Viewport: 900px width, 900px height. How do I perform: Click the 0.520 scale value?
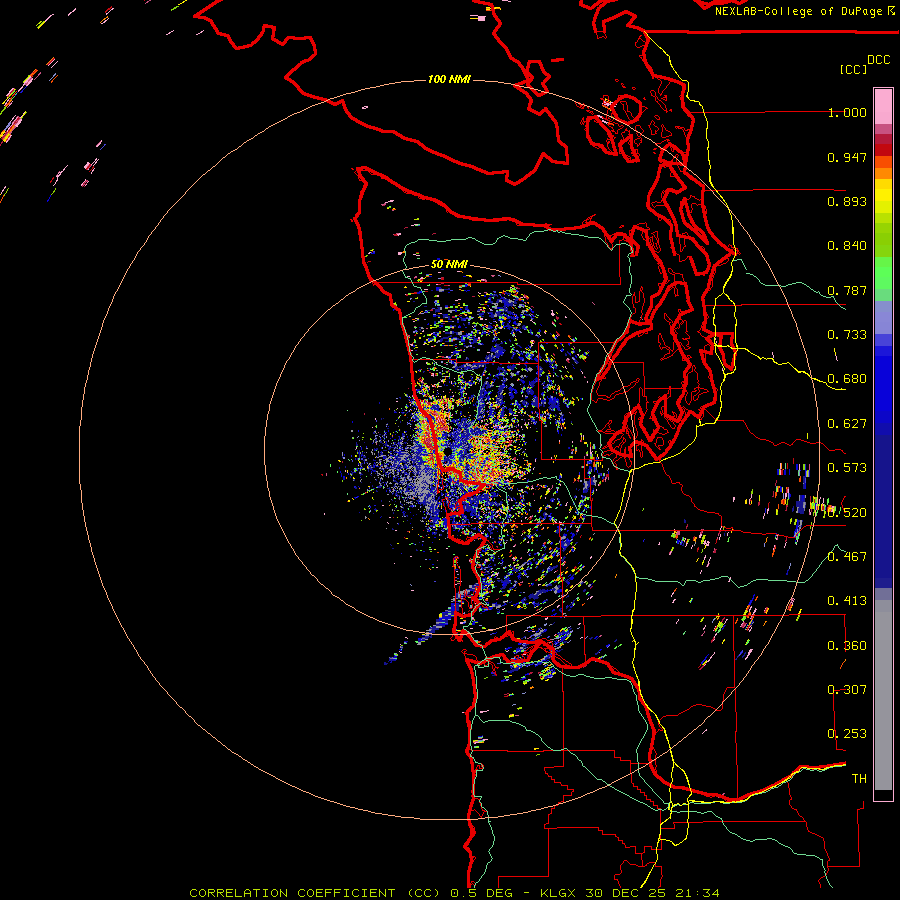tap(847, 512)
